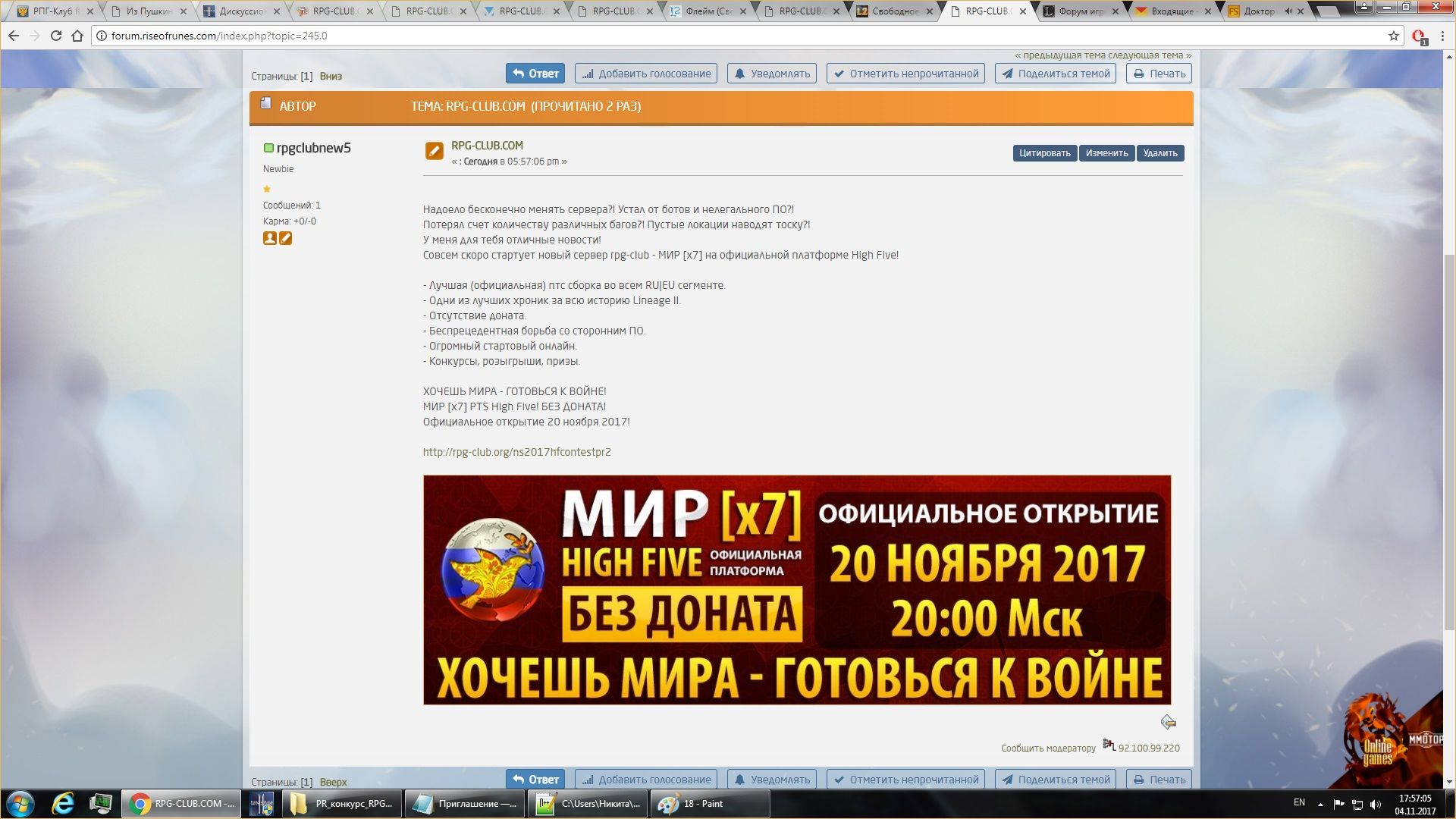Open the rpgclubnew5 username link
This screenshot has height=819, width=1456.
[x=313, y=148]
